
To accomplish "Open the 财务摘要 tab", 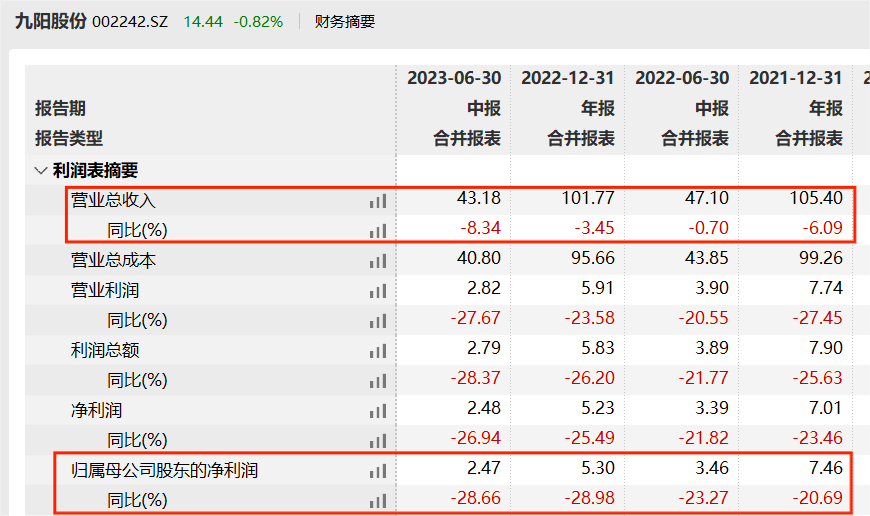I will [x=345, y=22].
